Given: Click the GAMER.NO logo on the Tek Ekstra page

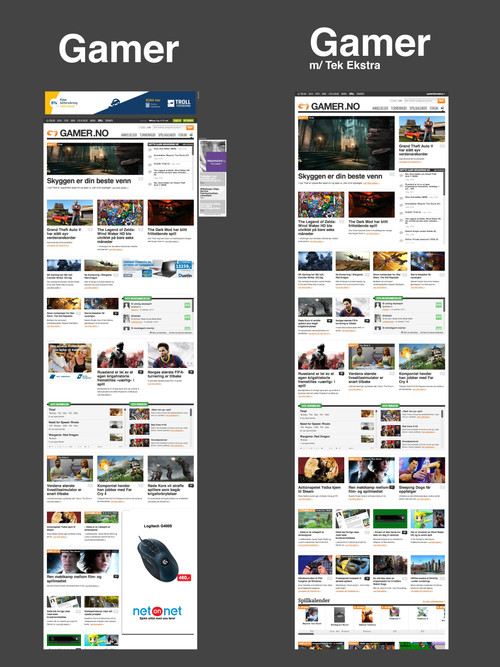Looking at the screenshot, I should pyautogui.click(x=329, y=106).
